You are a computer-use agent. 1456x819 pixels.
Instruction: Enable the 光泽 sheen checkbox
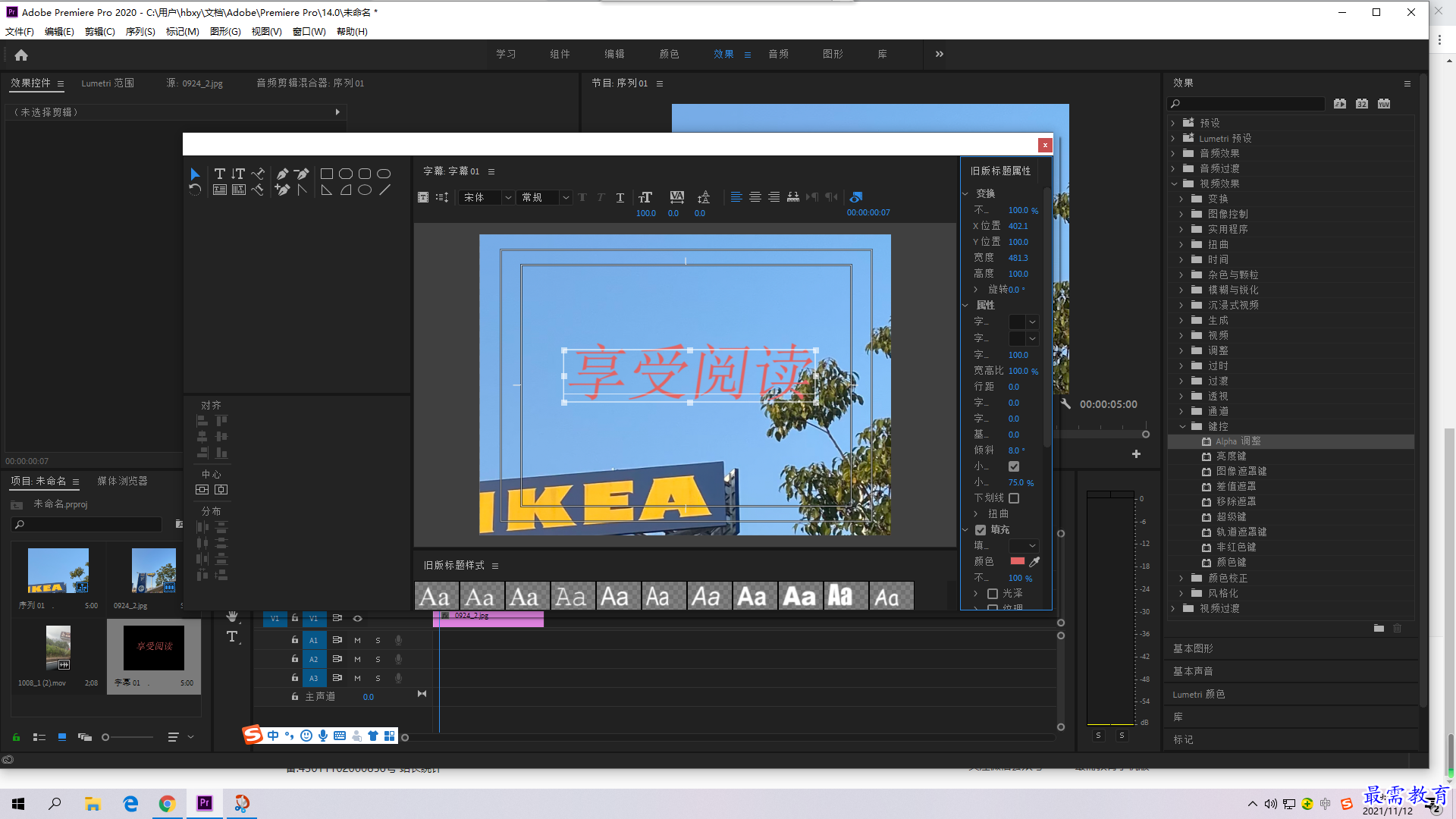pyautogui.click(x=992, y=594)
